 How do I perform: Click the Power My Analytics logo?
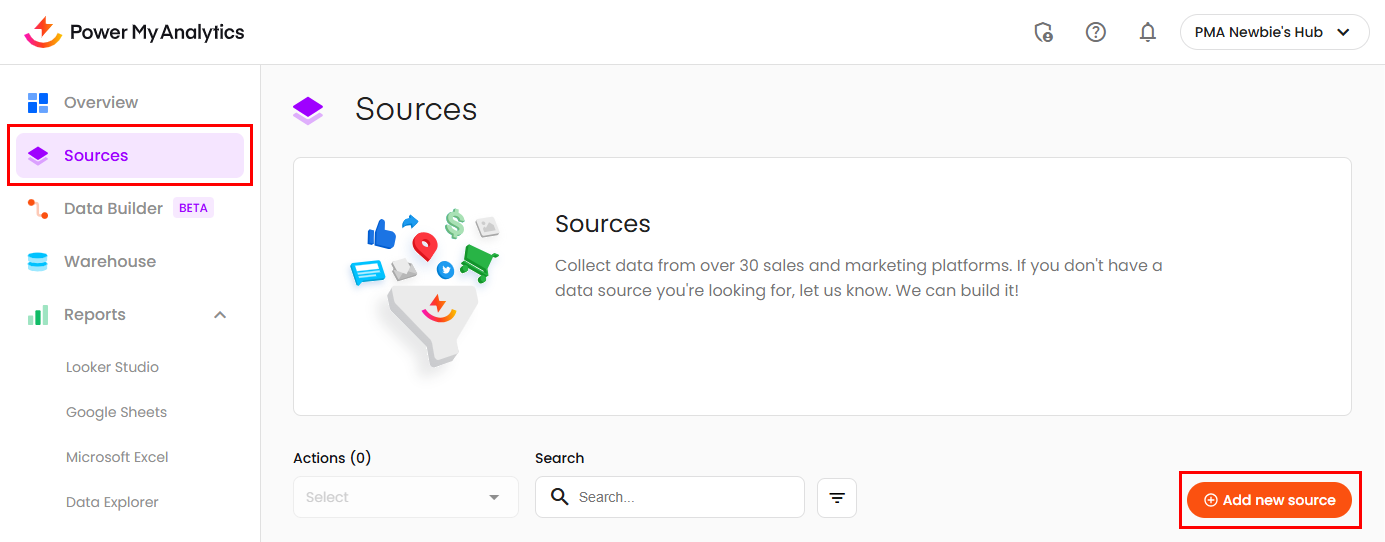[134, 32]
